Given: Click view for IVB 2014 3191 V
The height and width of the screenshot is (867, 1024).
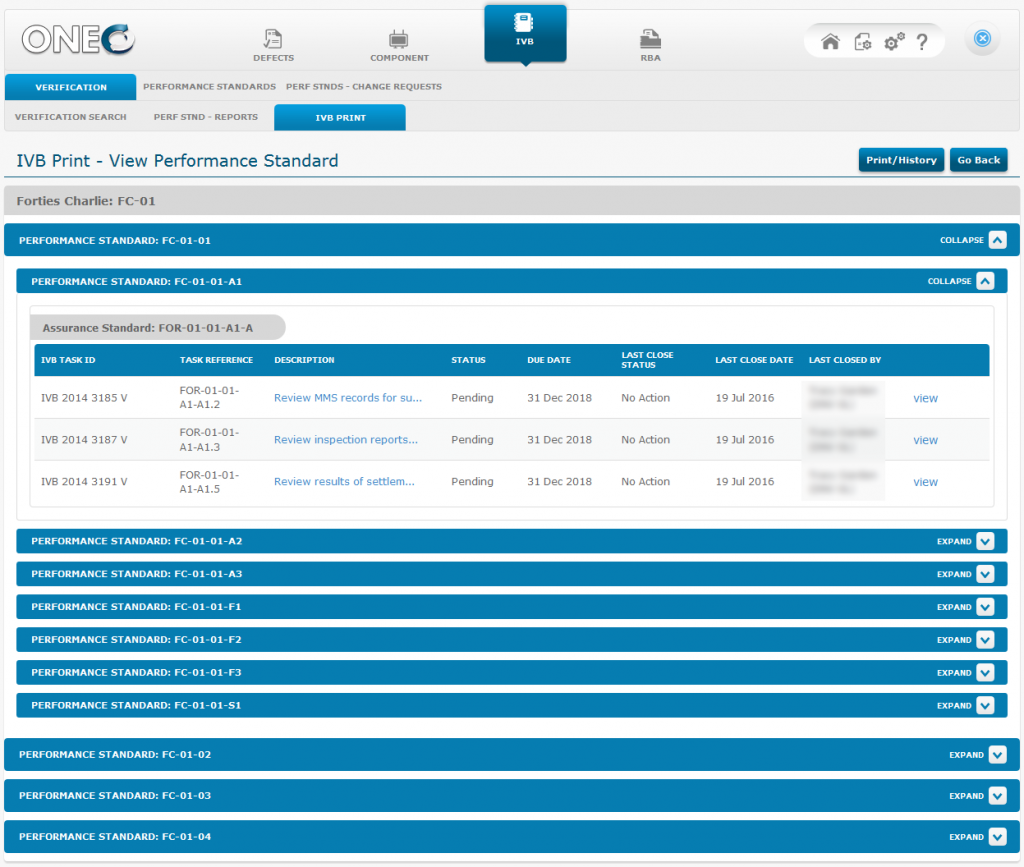Looking at the screenshot, I should (925, 482).
